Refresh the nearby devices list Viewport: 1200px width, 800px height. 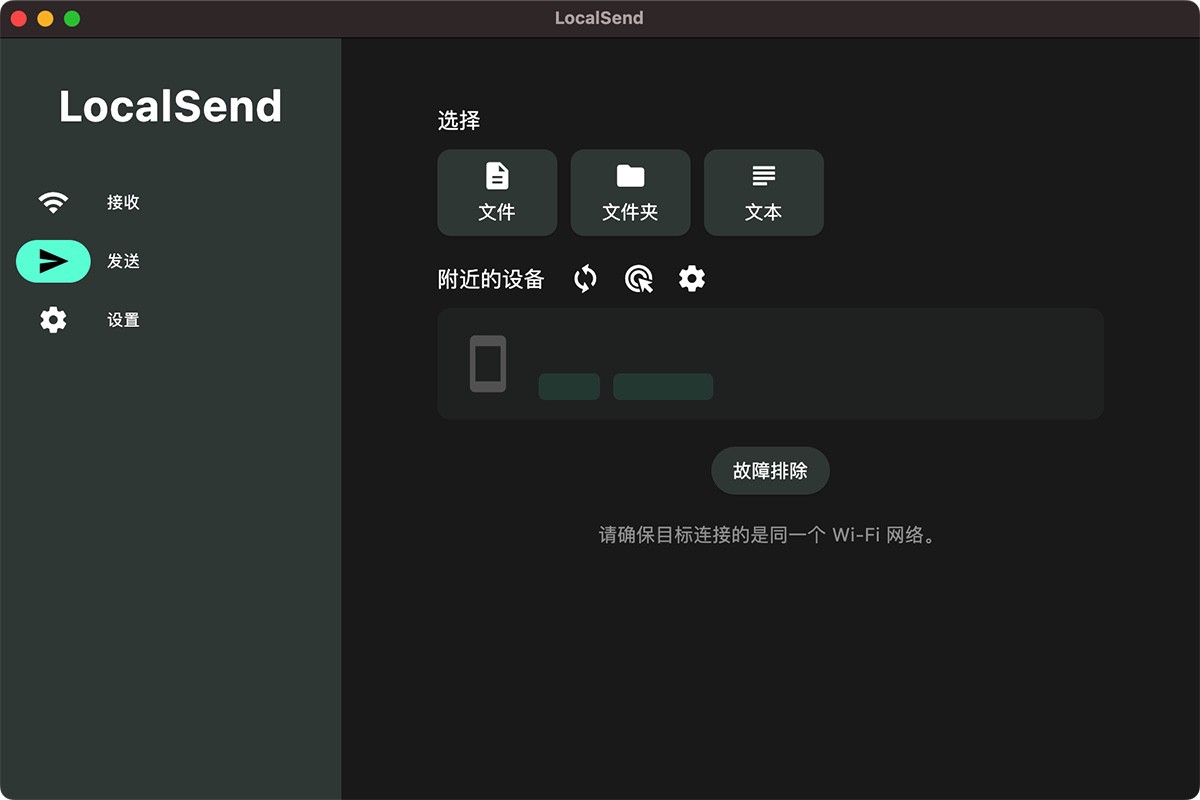pos(586,279)
